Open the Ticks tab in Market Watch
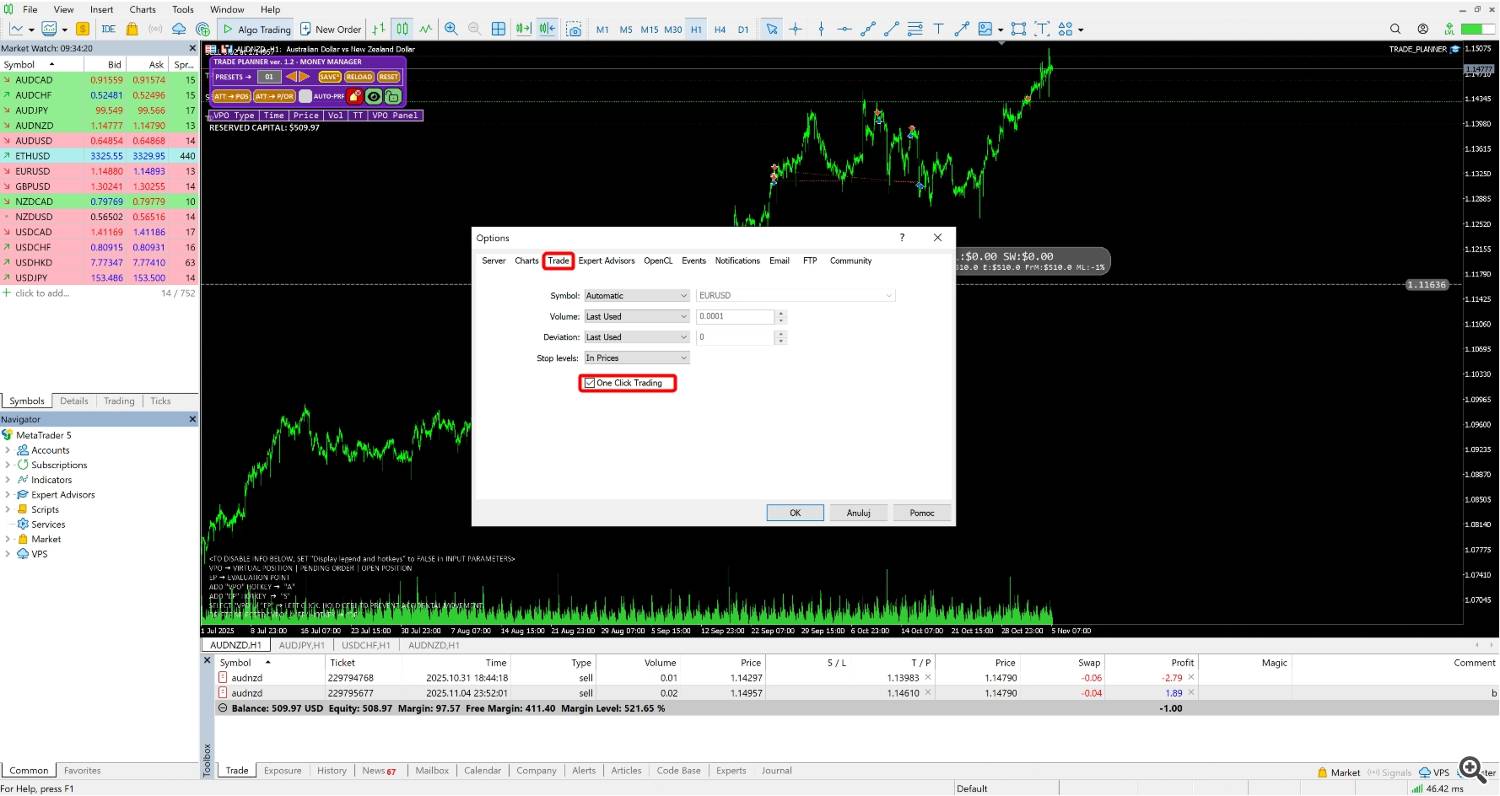The width and height of the screenshot is (1500, 796). pos(160,401)
